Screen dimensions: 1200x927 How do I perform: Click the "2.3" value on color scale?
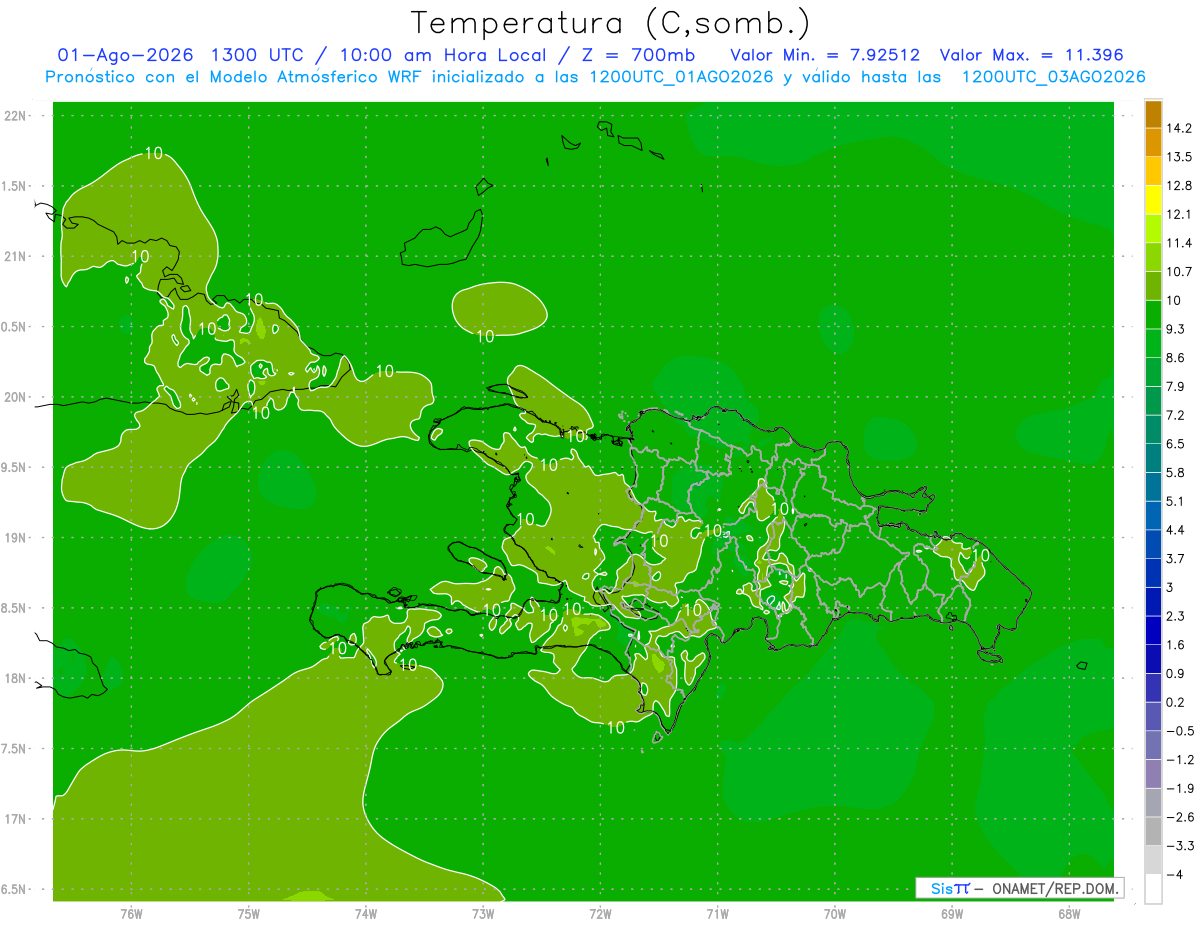click(1175, 616)
